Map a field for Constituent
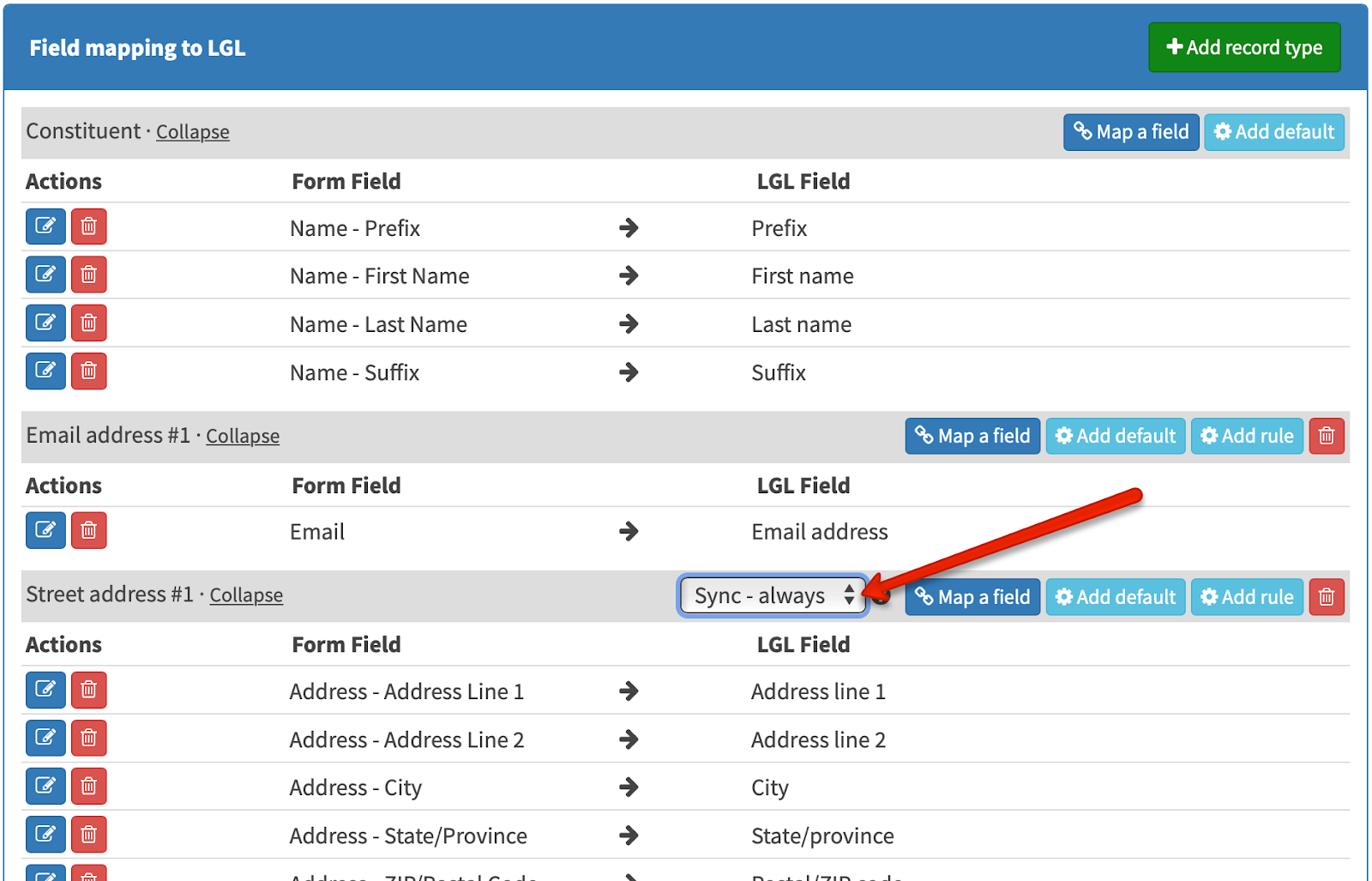Screen dimensions: 1372x881 click(x=1131, y=132)
